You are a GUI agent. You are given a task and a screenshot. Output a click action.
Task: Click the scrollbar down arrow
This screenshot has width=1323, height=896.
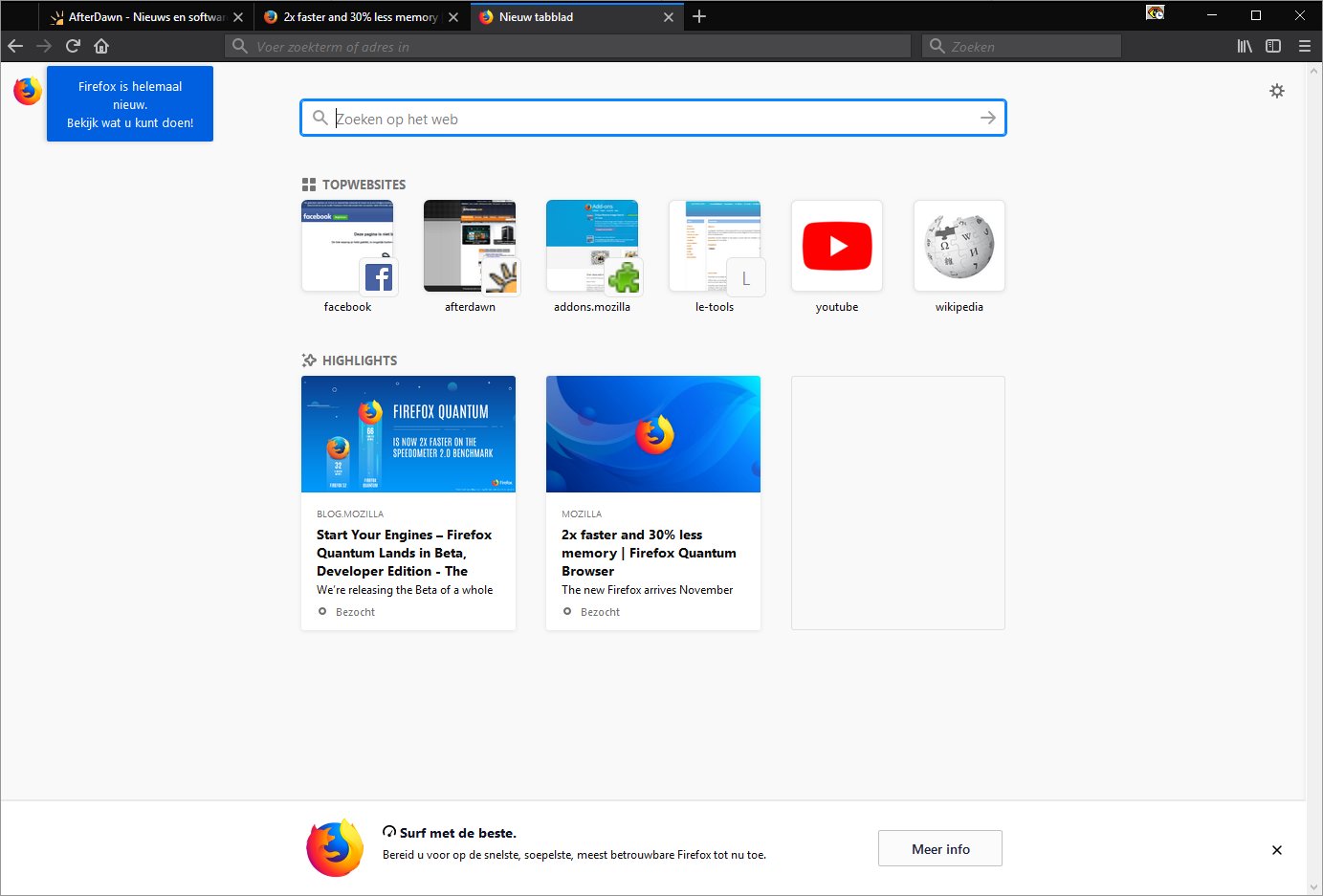tap(1314, 887)
